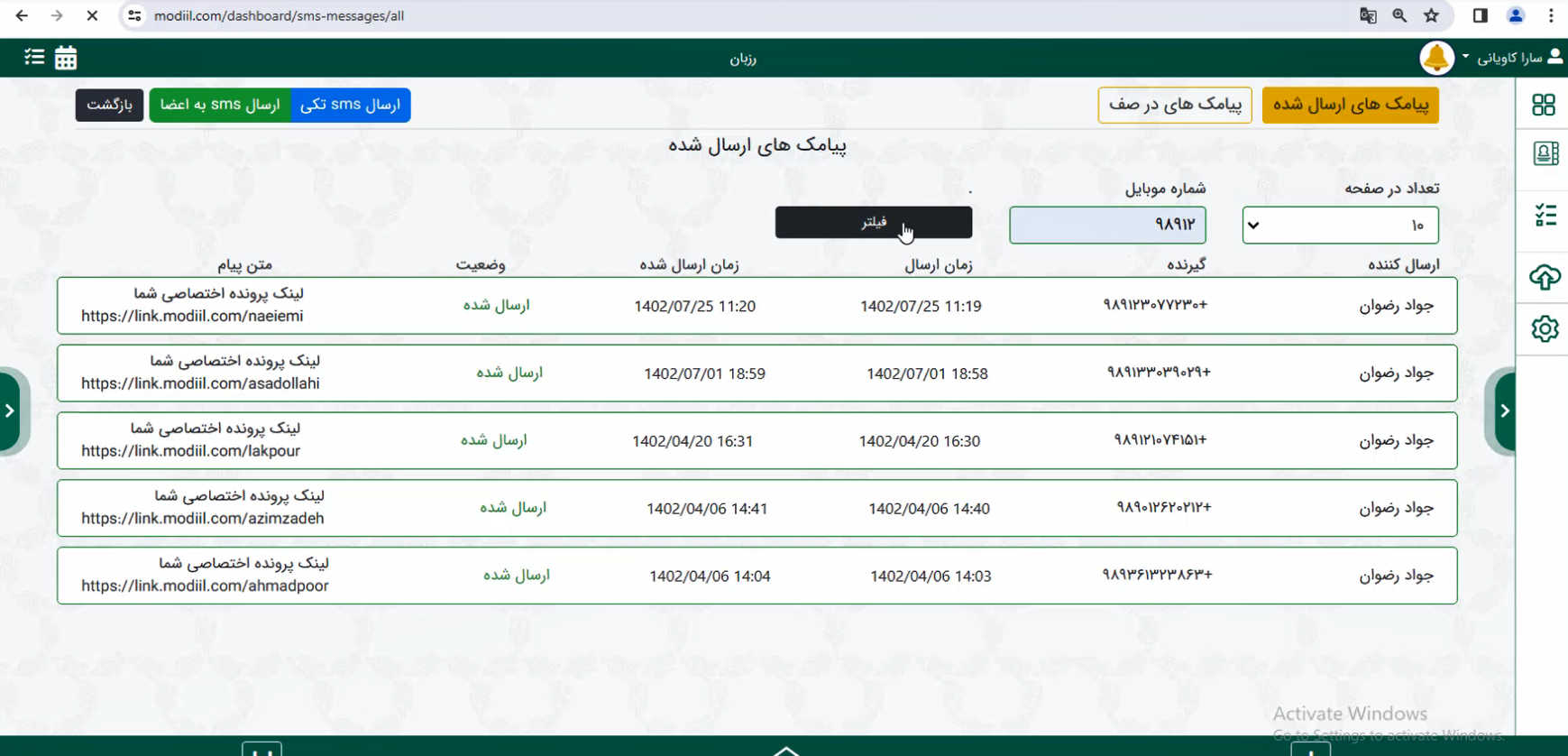Focus the شماره موبایل input field
This screenshot has height=756, width=1568.
tap(1107, 226)
